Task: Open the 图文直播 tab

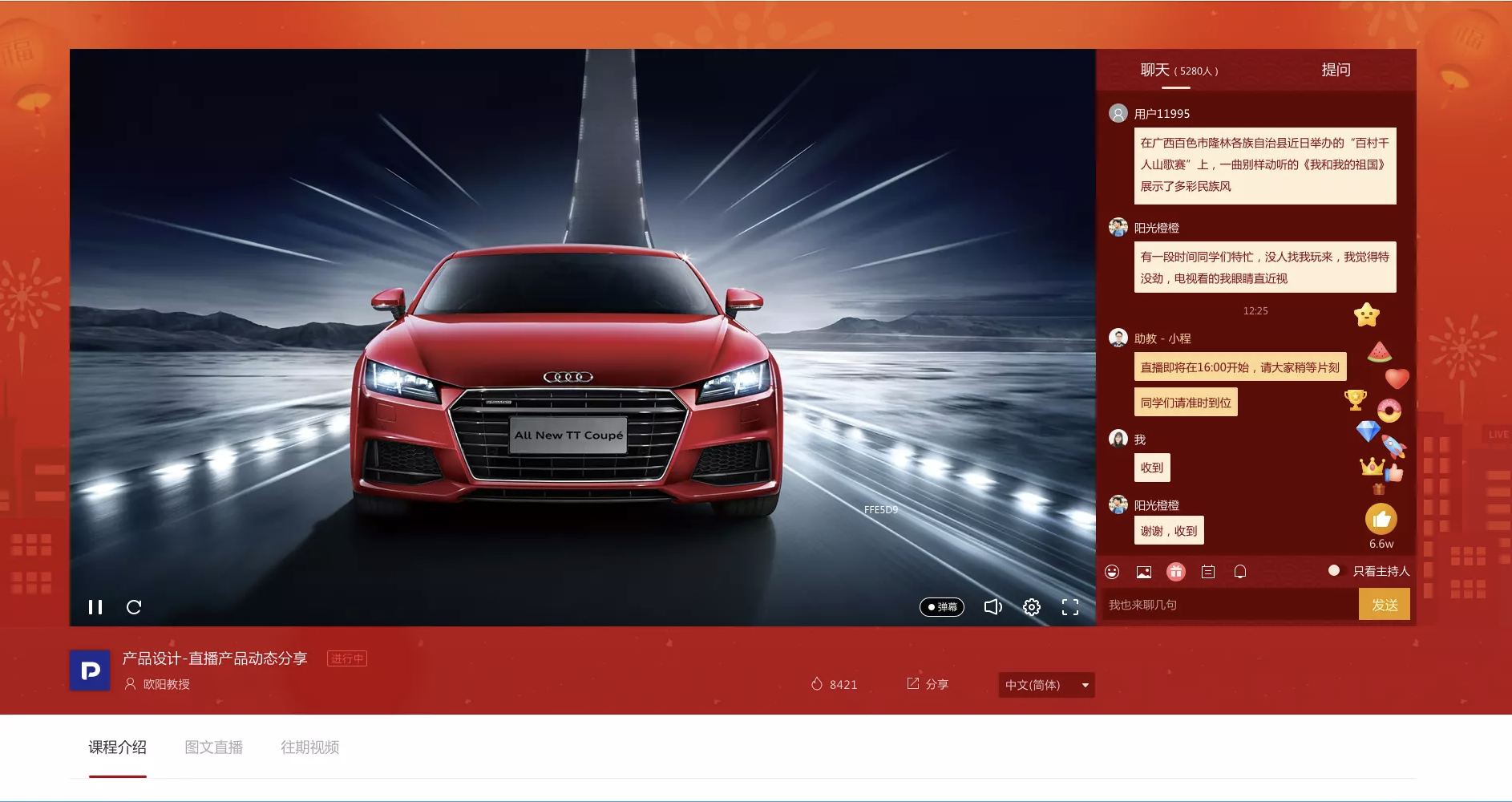Action: coord(214,747)
